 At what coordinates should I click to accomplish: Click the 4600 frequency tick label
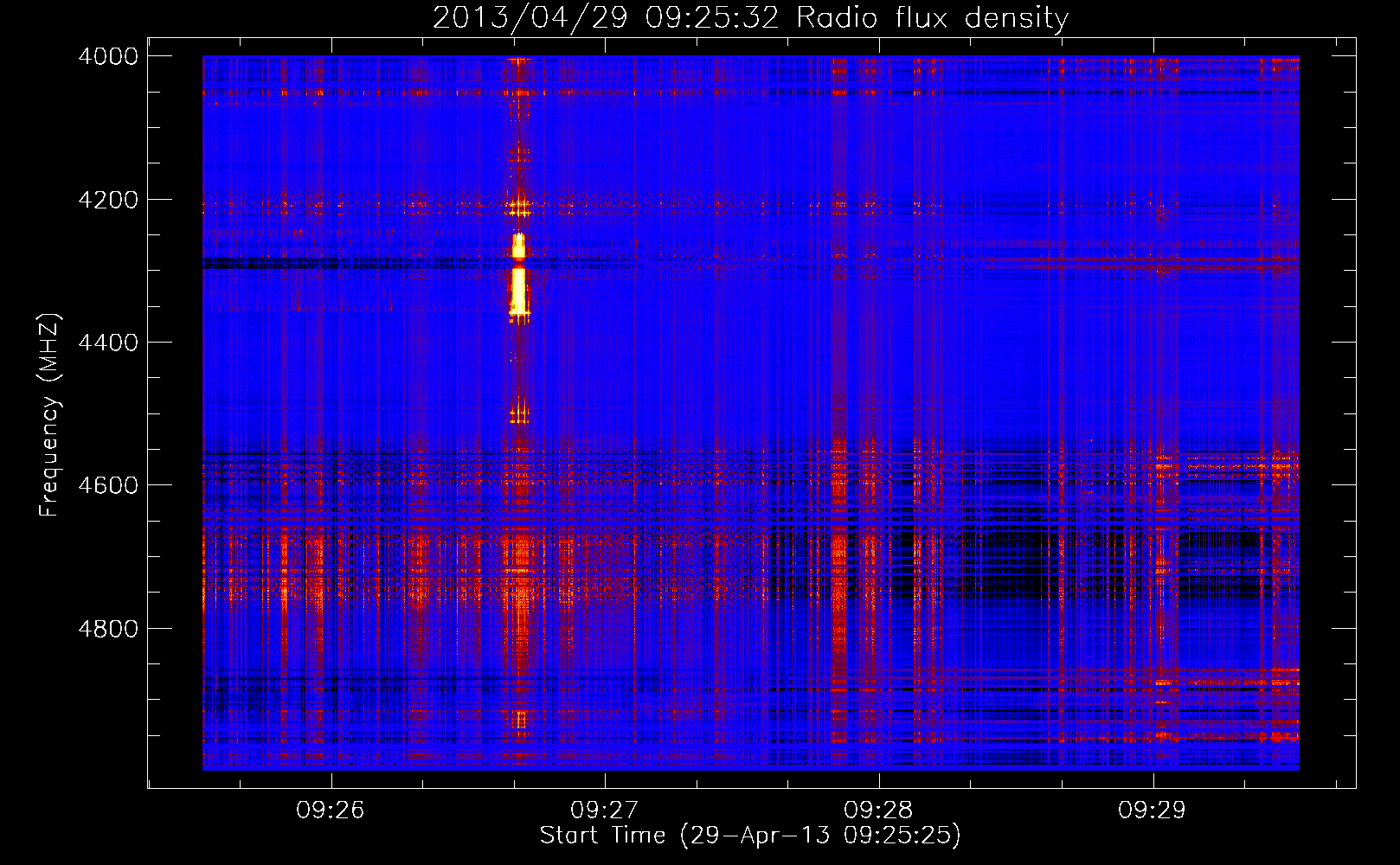tap(107, 485)
